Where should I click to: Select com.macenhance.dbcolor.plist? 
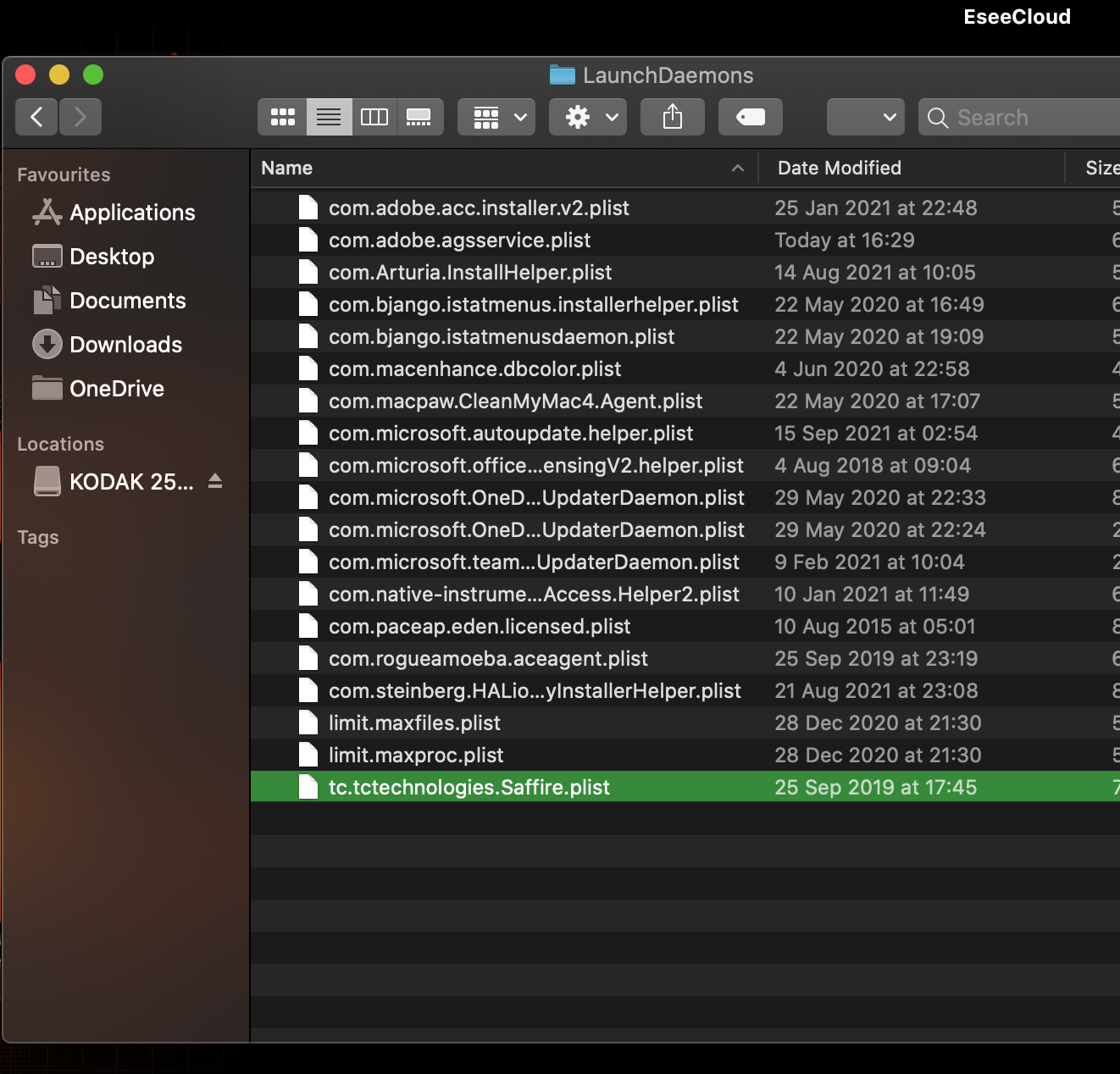click(x=685, y=368)
